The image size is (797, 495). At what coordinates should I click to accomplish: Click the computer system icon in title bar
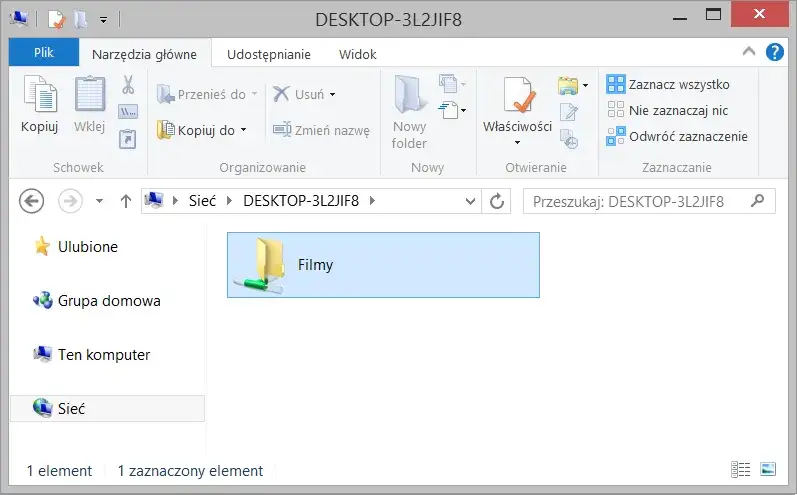click(x=19, y=19)
